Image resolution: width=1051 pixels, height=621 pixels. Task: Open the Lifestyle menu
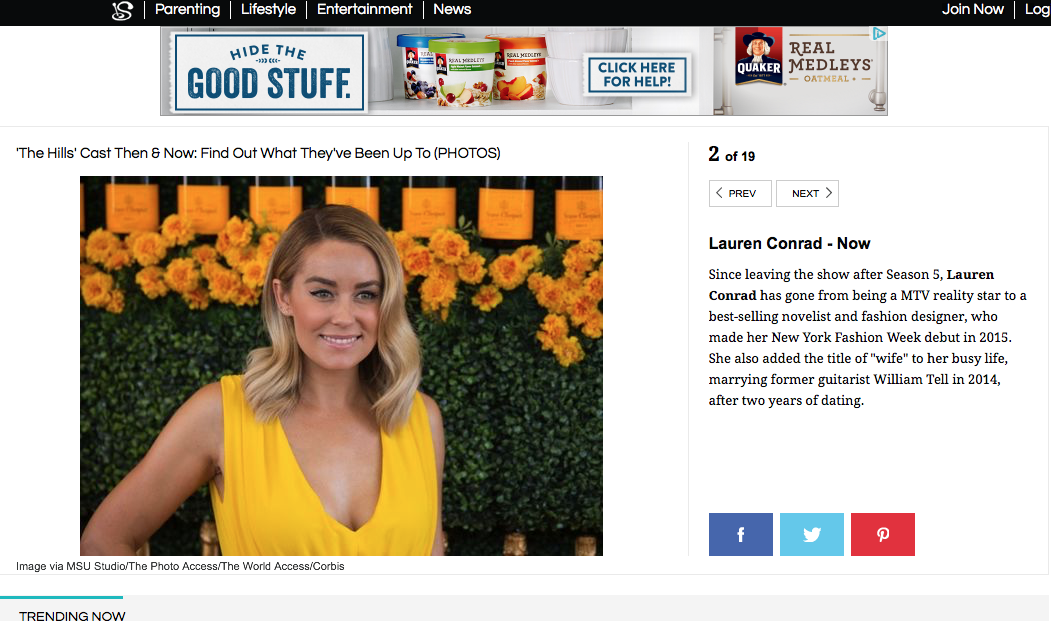click(268, 9)
